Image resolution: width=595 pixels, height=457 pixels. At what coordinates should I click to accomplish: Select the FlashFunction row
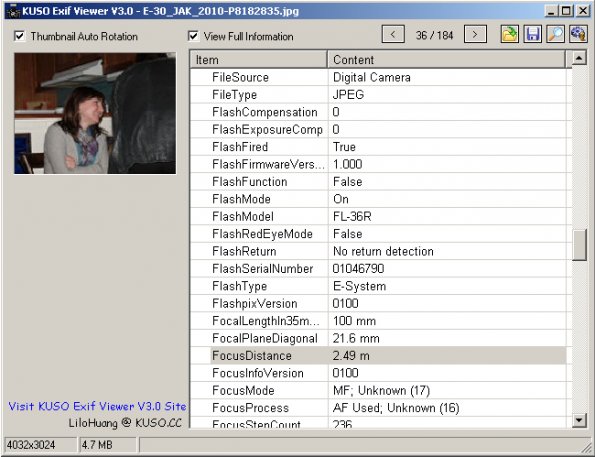(x=378, y=182)
